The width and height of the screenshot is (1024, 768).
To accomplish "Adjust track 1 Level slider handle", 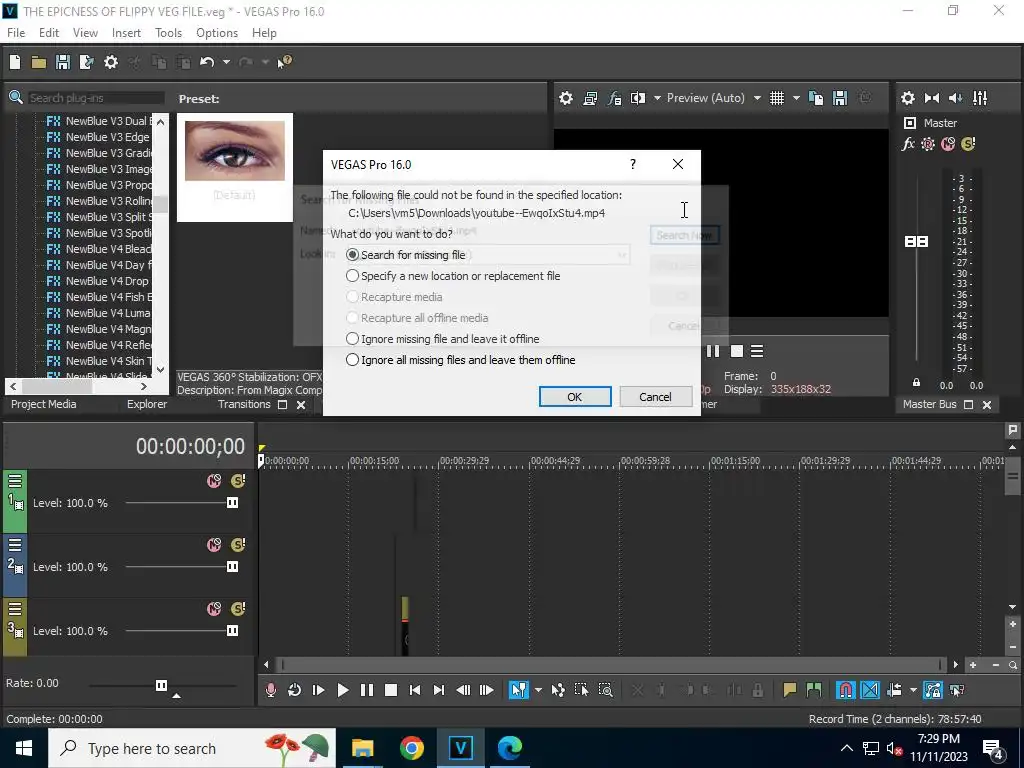I will click(232, 503).
